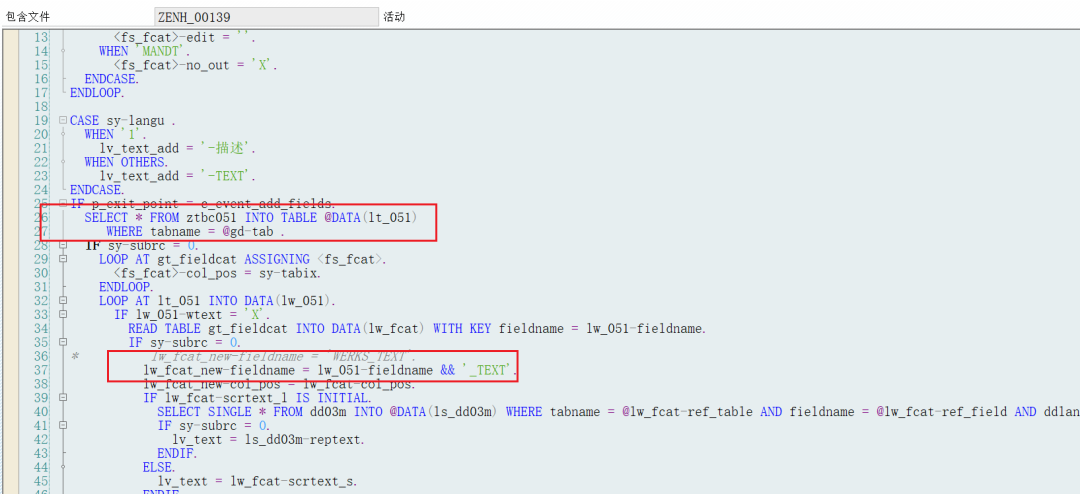The width and height of the screenshot is (1080, 494).
Task: Click READ TABLE gt_fieldcat statement
Action: (x=417, y=329)
